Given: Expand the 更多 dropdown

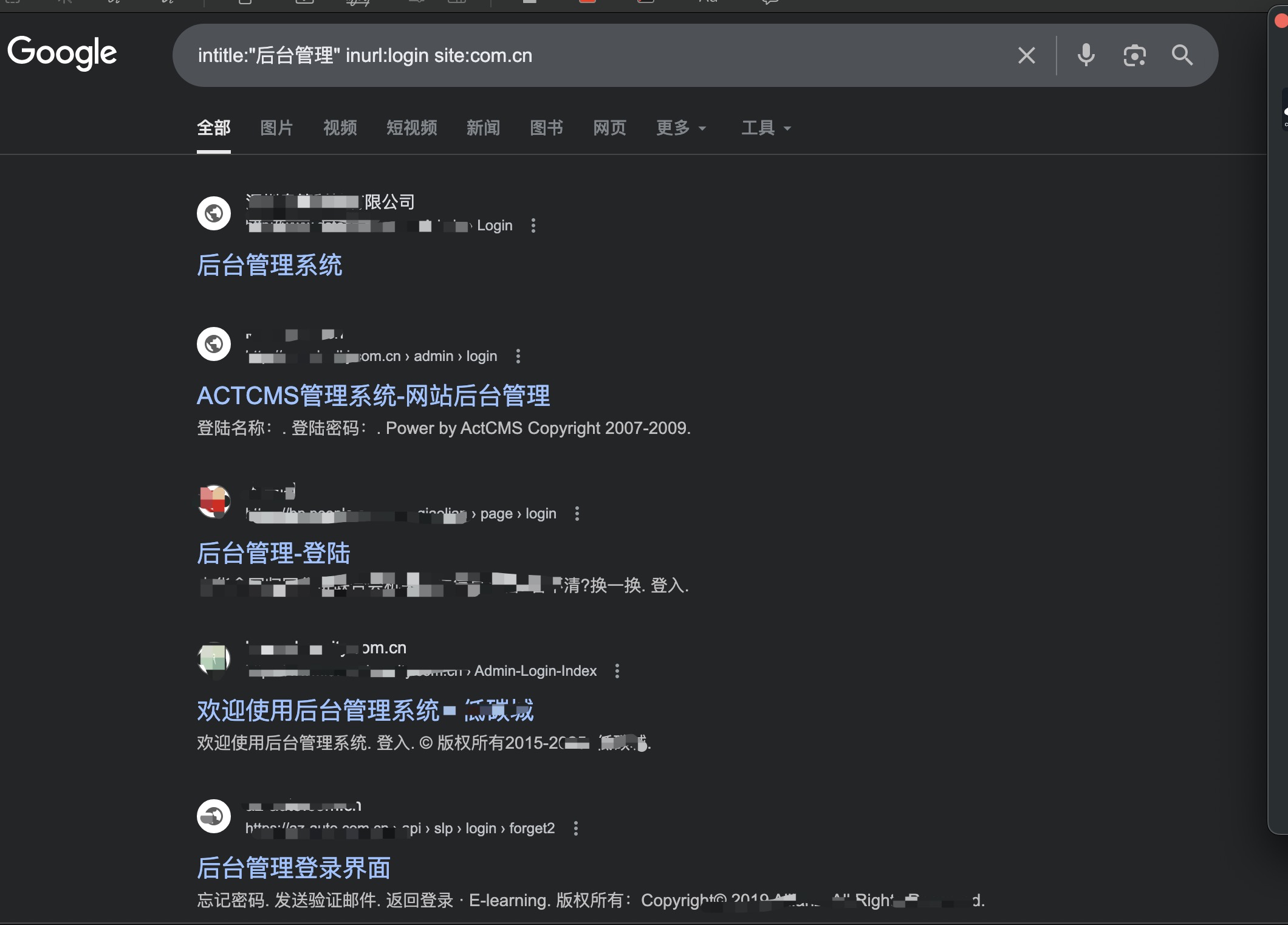Looking at the screenshot, I should click(681, 128).
